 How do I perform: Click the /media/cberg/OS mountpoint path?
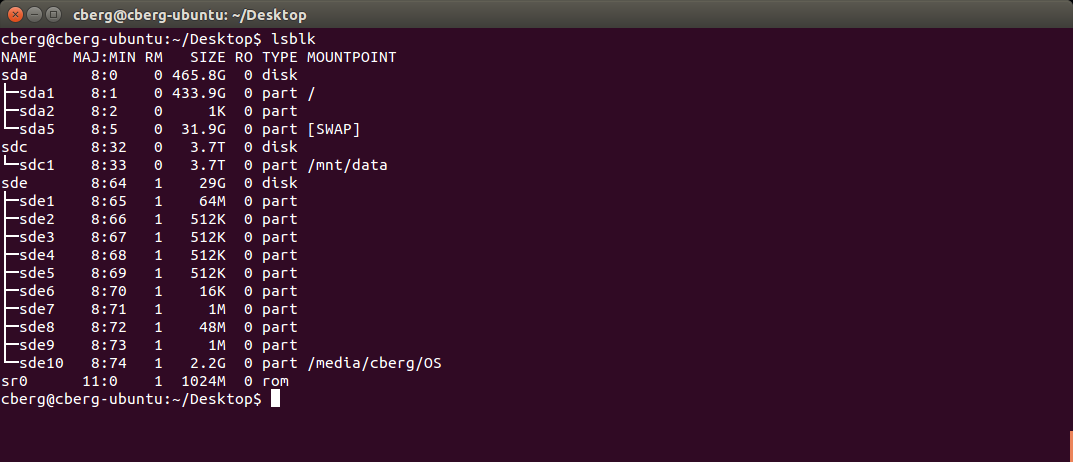(x=374, y=363)
